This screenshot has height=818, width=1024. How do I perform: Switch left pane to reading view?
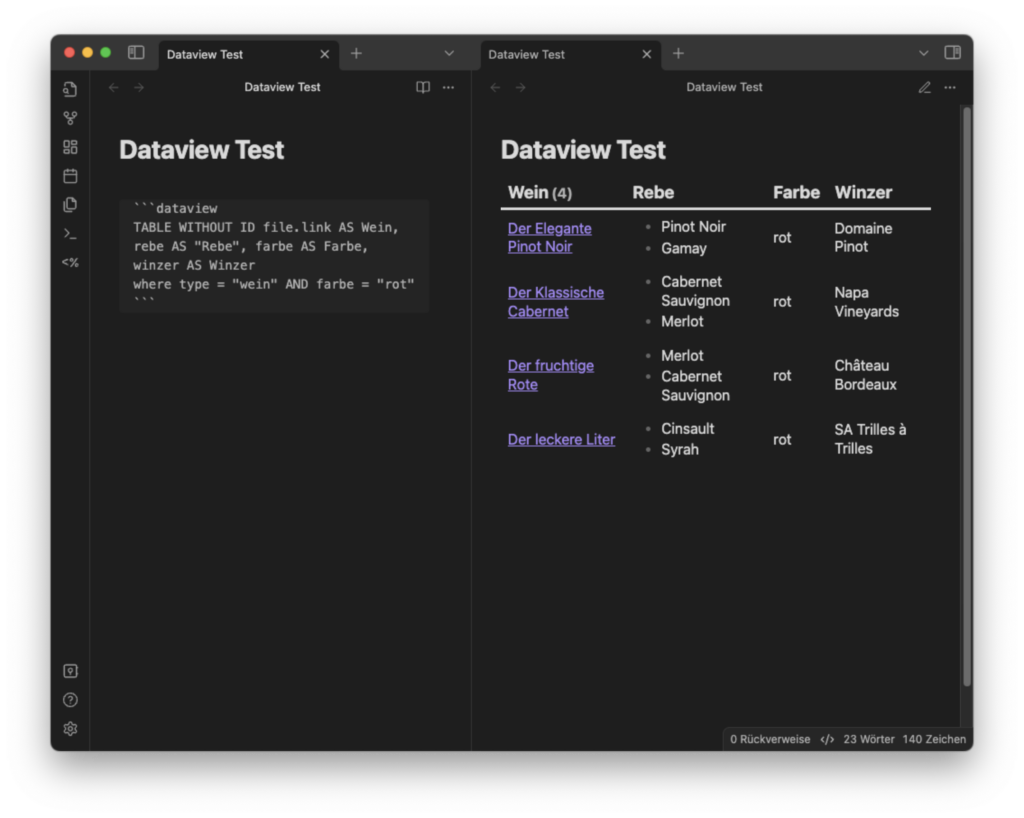coord(423,87)
